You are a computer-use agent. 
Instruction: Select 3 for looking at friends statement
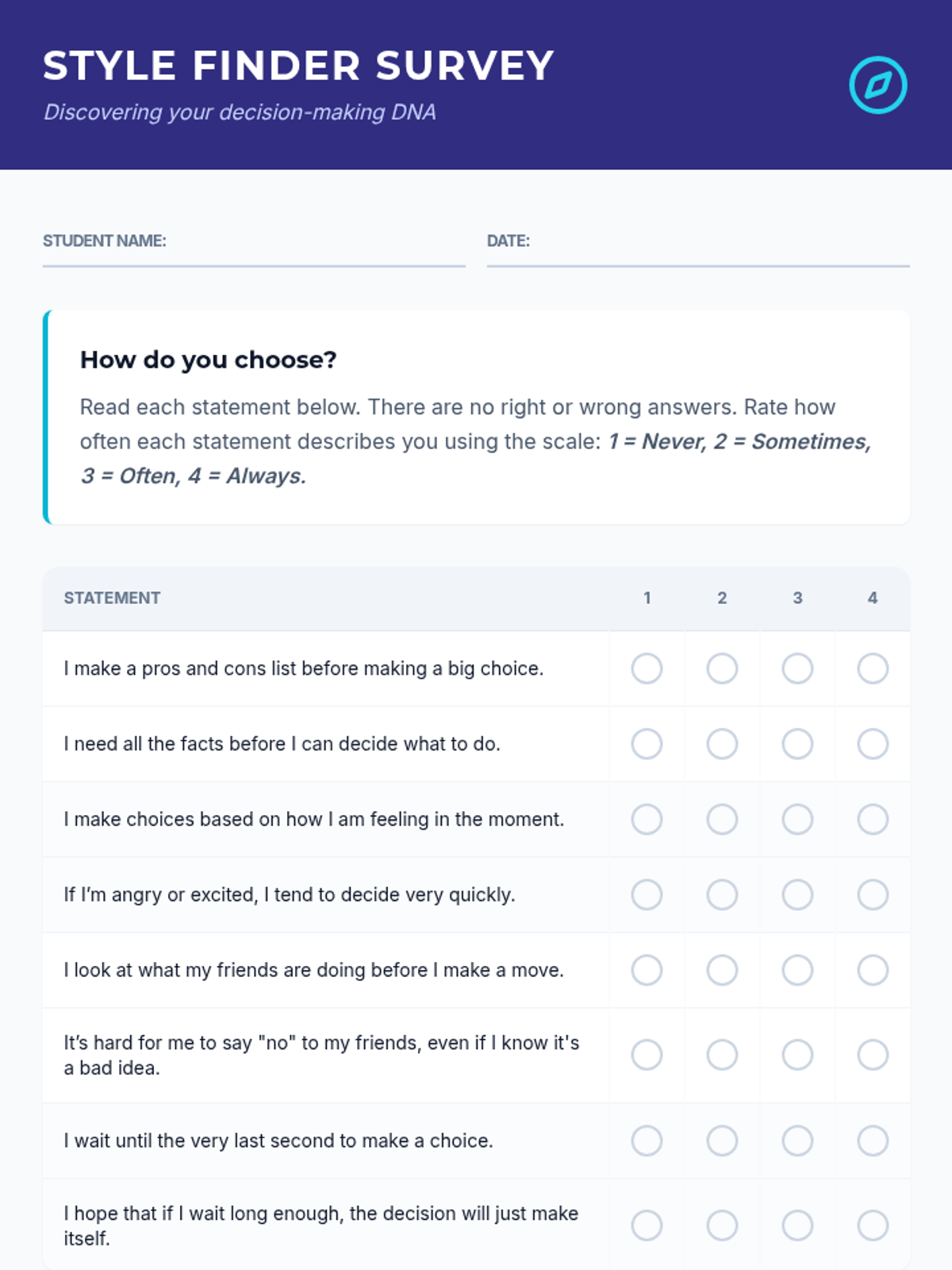[797, 970]
